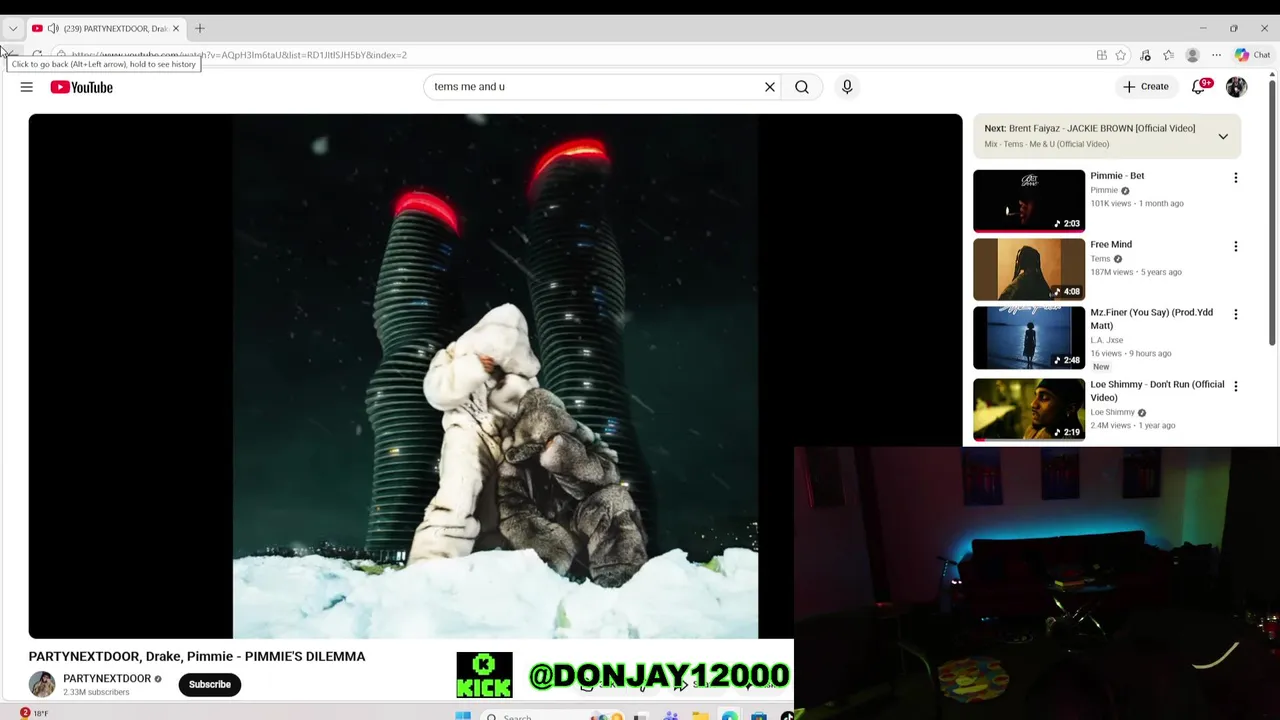Open options menu for Free Mind
Image resolution: width=1280 pixels, height=720 pixels.
[x=1235, y=246]
